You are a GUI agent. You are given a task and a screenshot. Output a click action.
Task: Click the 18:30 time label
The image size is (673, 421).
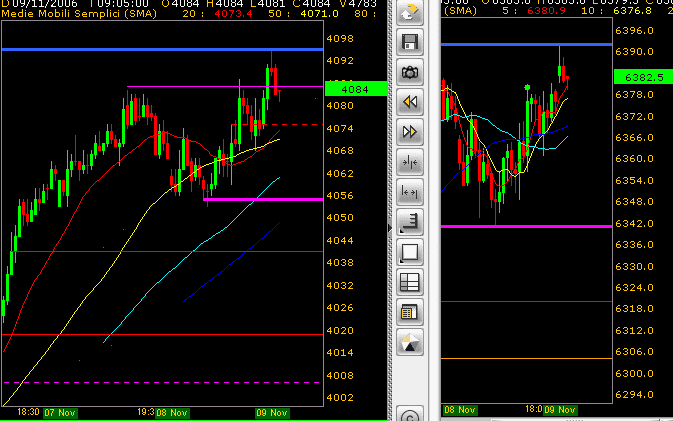28,412
